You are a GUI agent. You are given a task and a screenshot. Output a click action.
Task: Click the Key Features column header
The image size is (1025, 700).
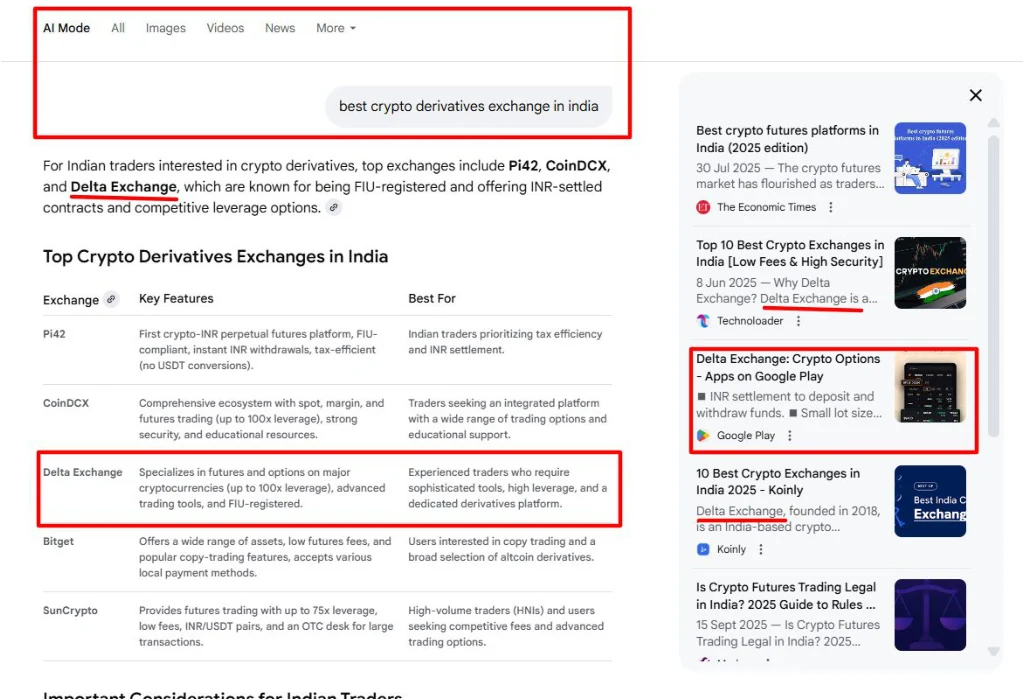[176, 299]
